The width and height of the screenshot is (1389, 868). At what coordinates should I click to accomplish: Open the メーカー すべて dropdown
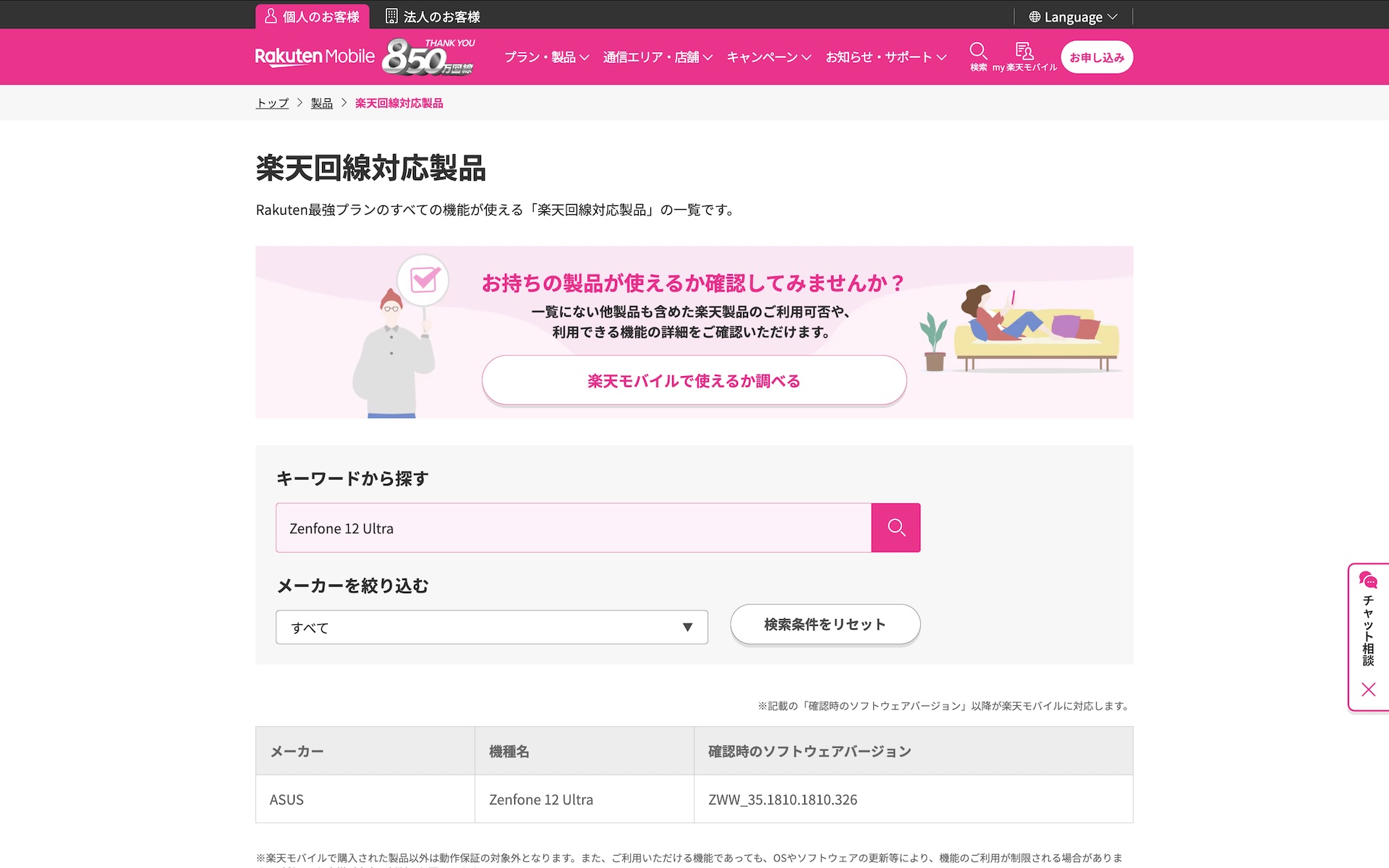pos(491,627)
